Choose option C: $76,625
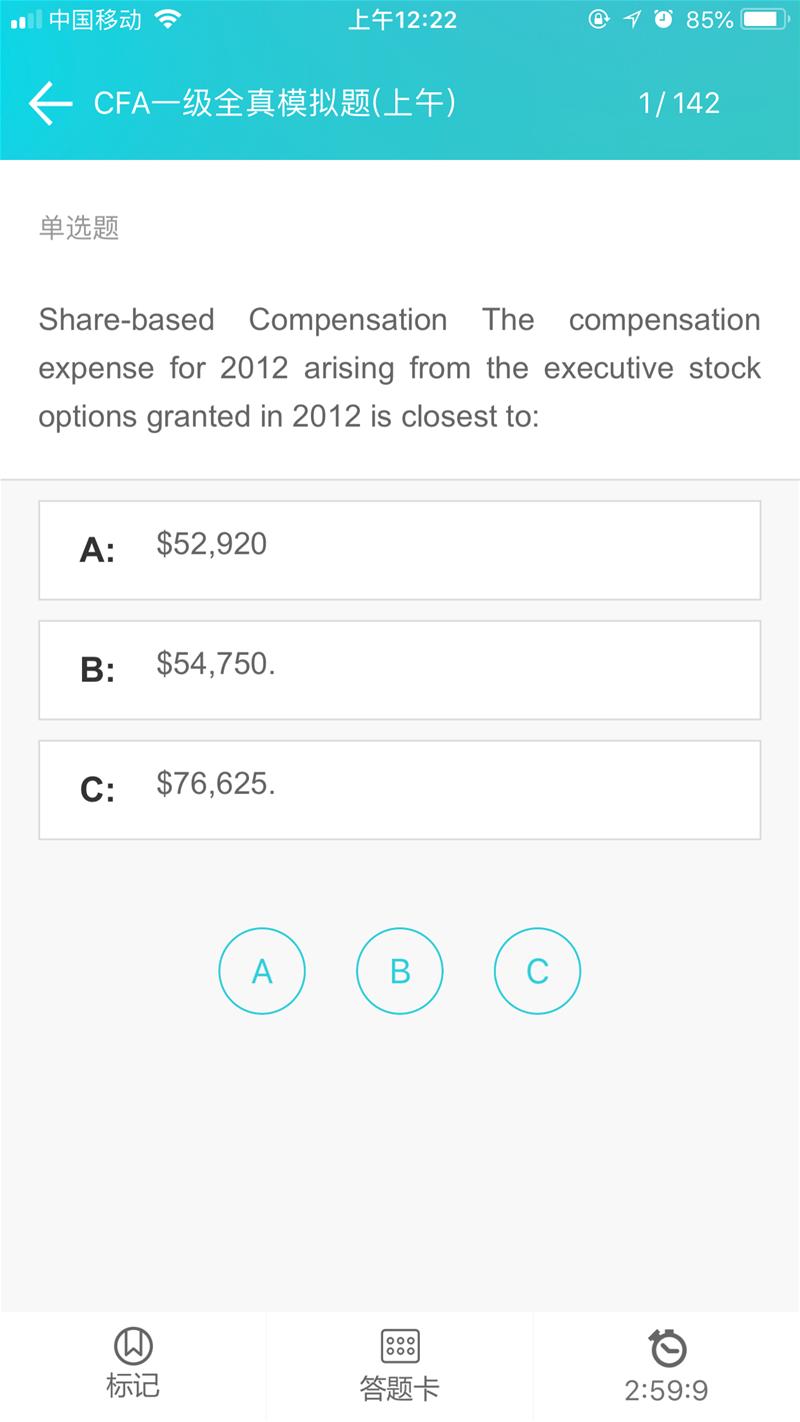Viewport: 800px width, 1422px height. pos(400,790)
